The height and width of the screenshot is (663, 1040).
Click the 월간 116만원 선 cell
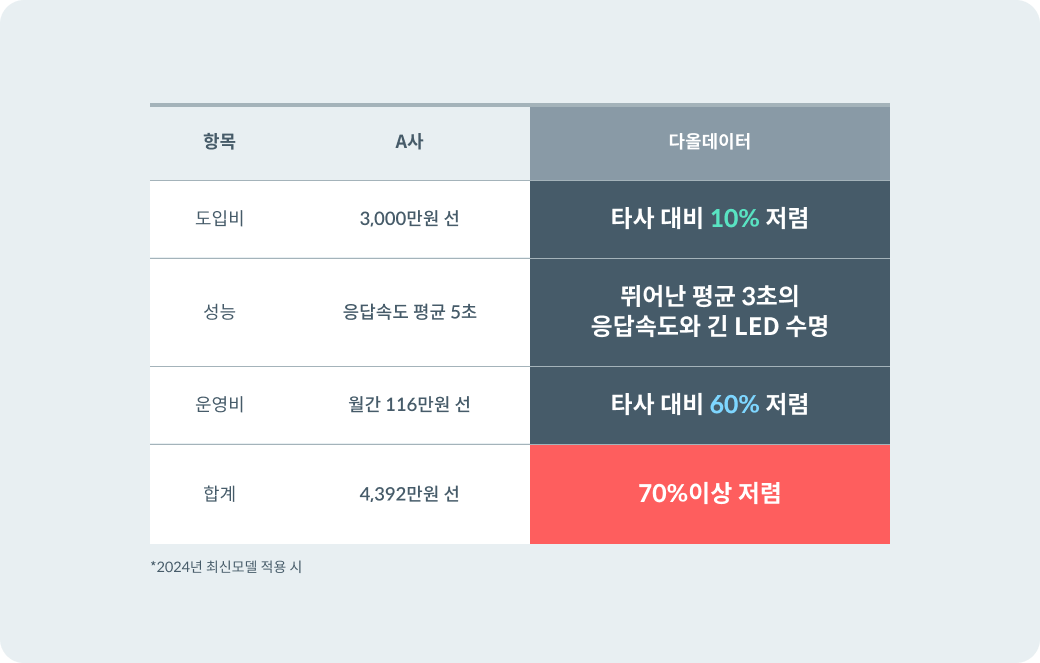(x=409, y=405)
